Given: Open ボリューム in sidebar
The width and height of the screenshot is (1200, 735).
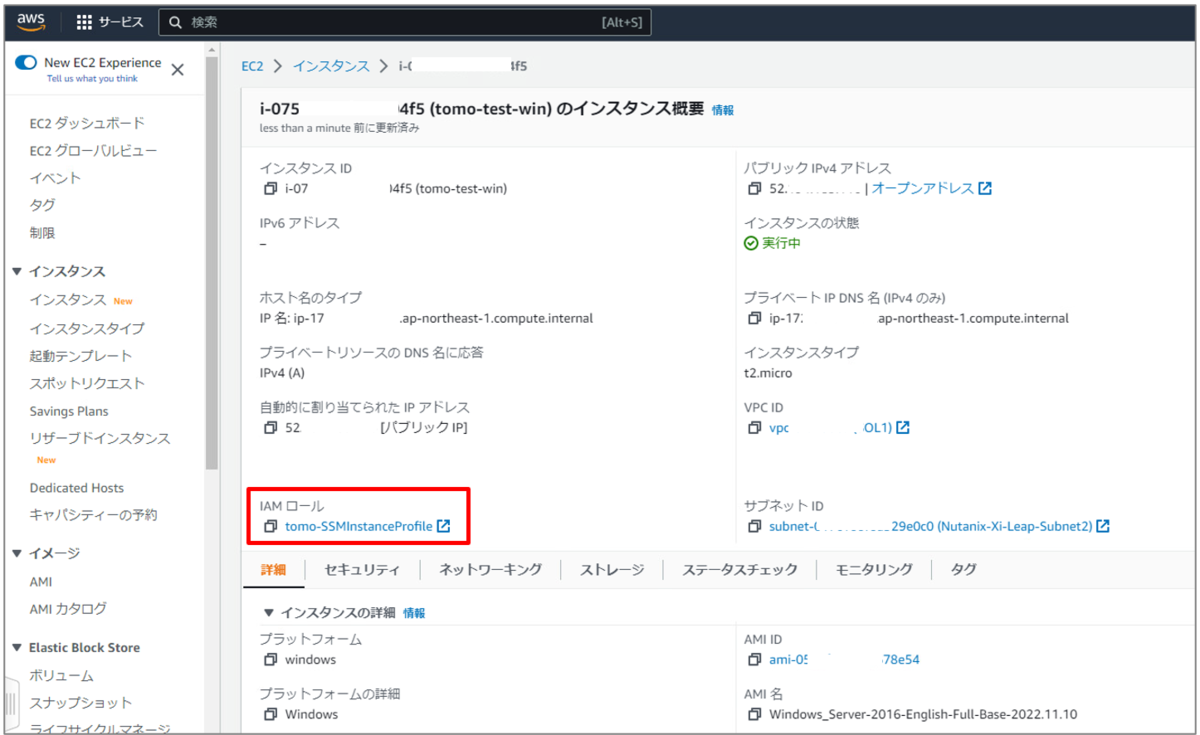Looking at the screenshot, I should [61, 676].
